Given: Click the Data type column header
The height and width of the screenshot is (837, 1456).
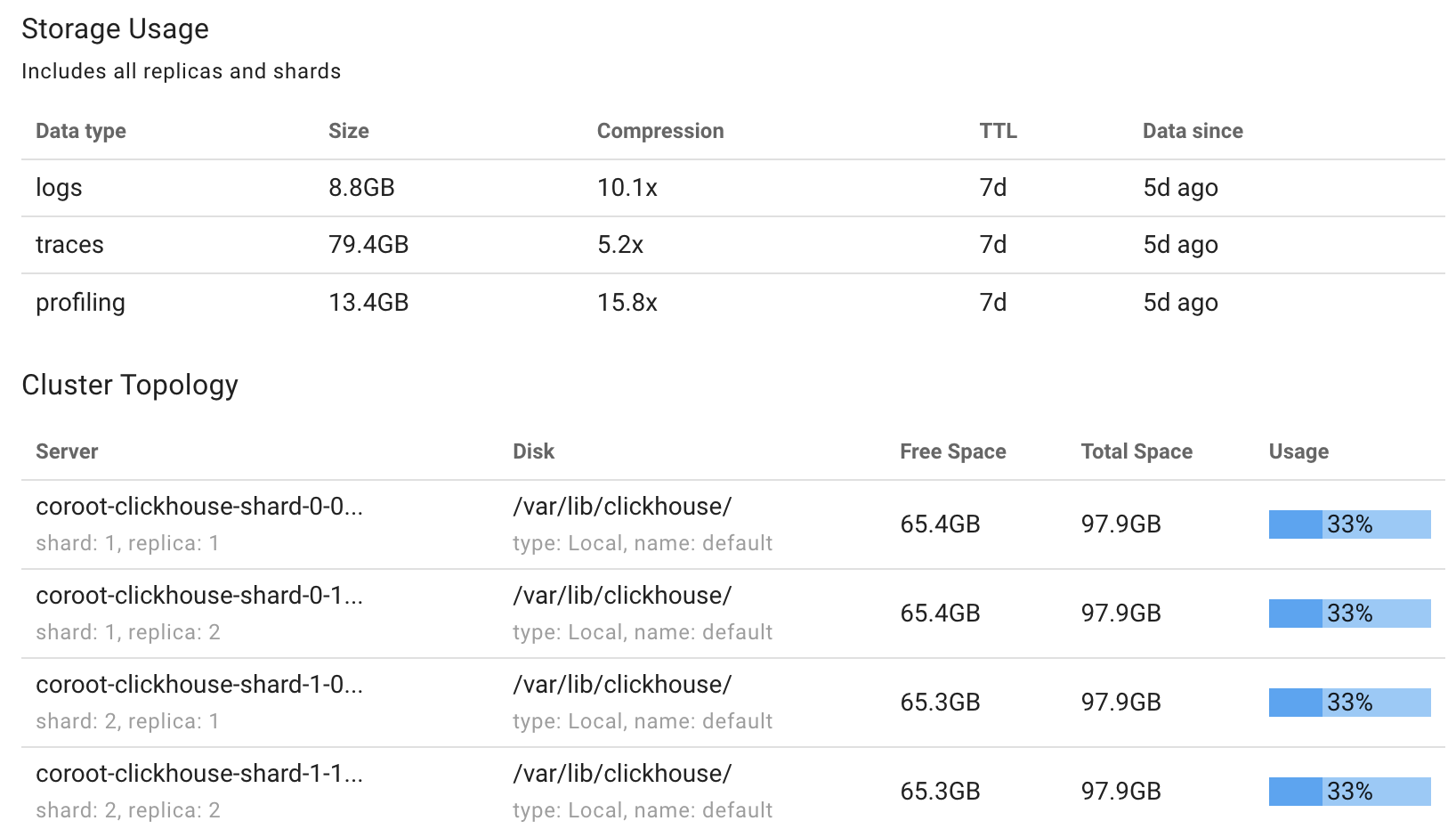Looking at the screenshot, I should [80, 131].
